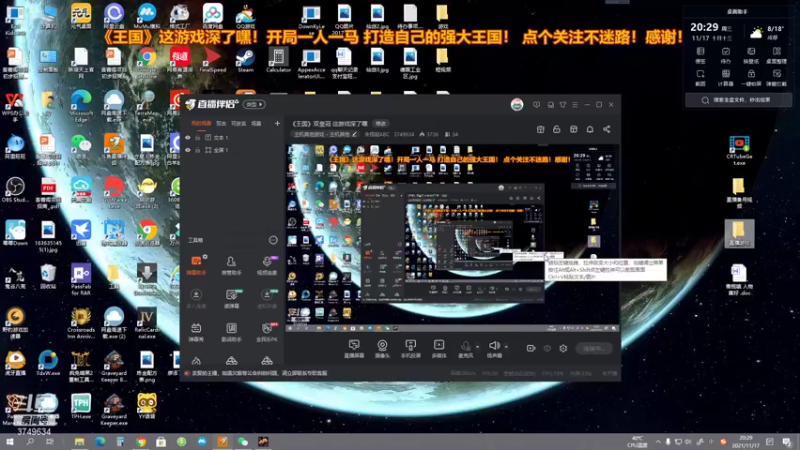Open the hamburger menu in title bar
Image resolution: width=800 pixels, height=450 pixels.
pos(575,105)
